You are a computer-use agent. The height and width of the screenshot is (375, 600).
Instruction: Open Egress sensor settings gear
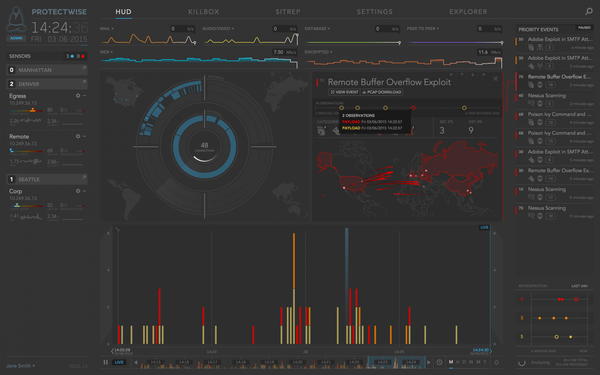[78, 96]
